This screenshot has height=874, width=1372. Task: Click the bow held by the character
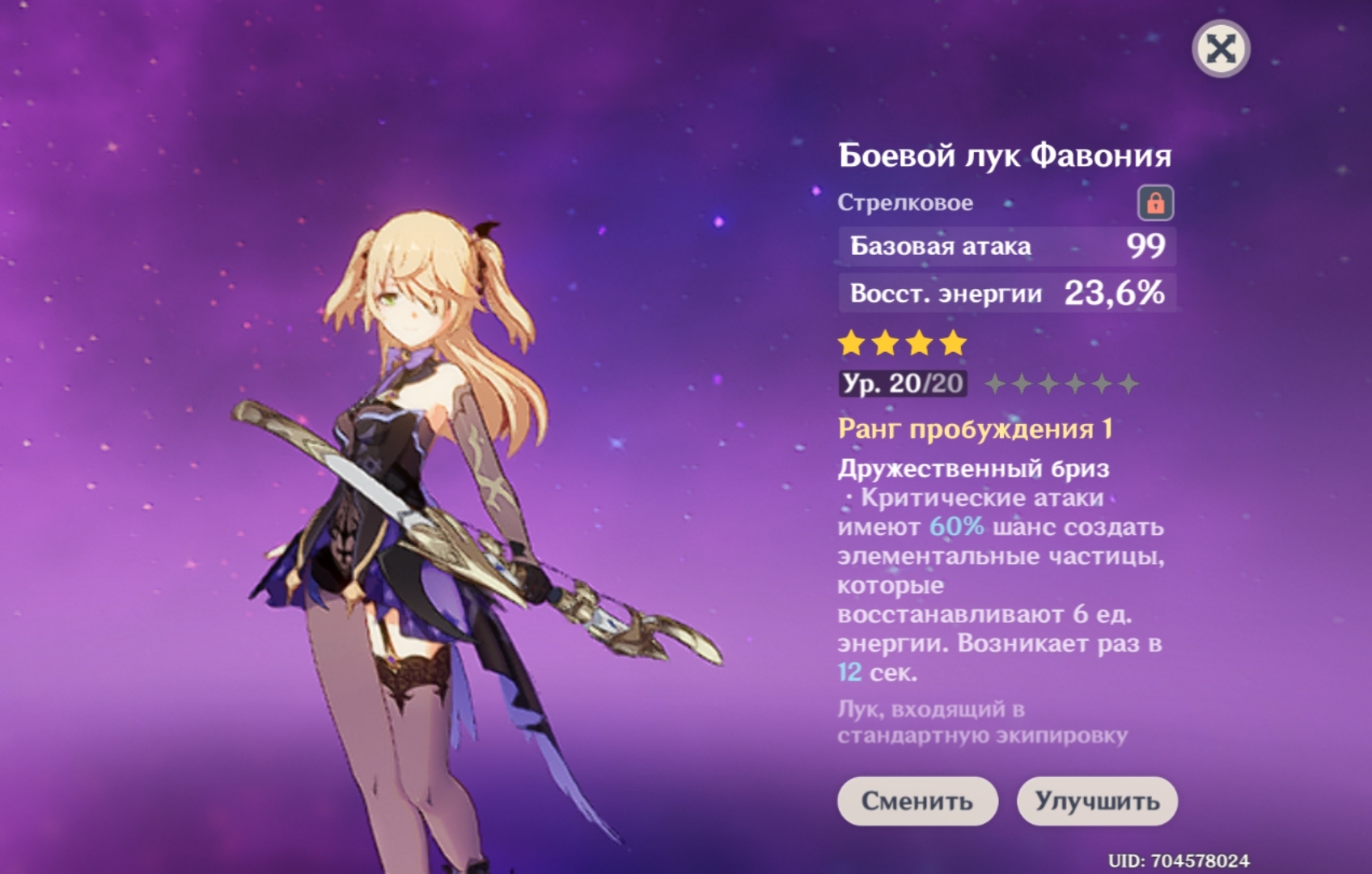click(x=477, y=534)
